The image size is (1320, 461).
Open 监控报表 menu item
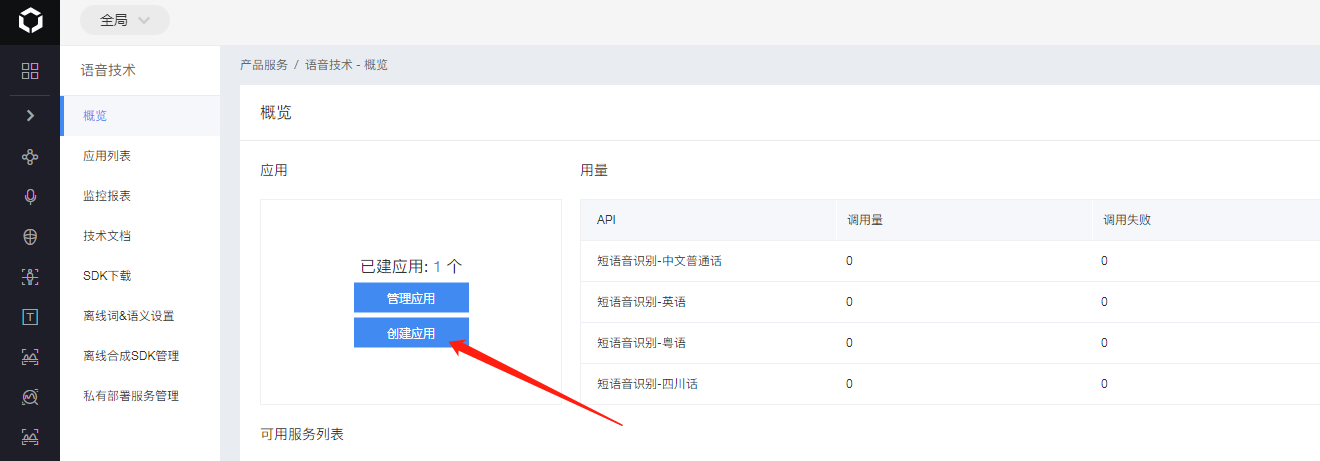click(107, 196)
